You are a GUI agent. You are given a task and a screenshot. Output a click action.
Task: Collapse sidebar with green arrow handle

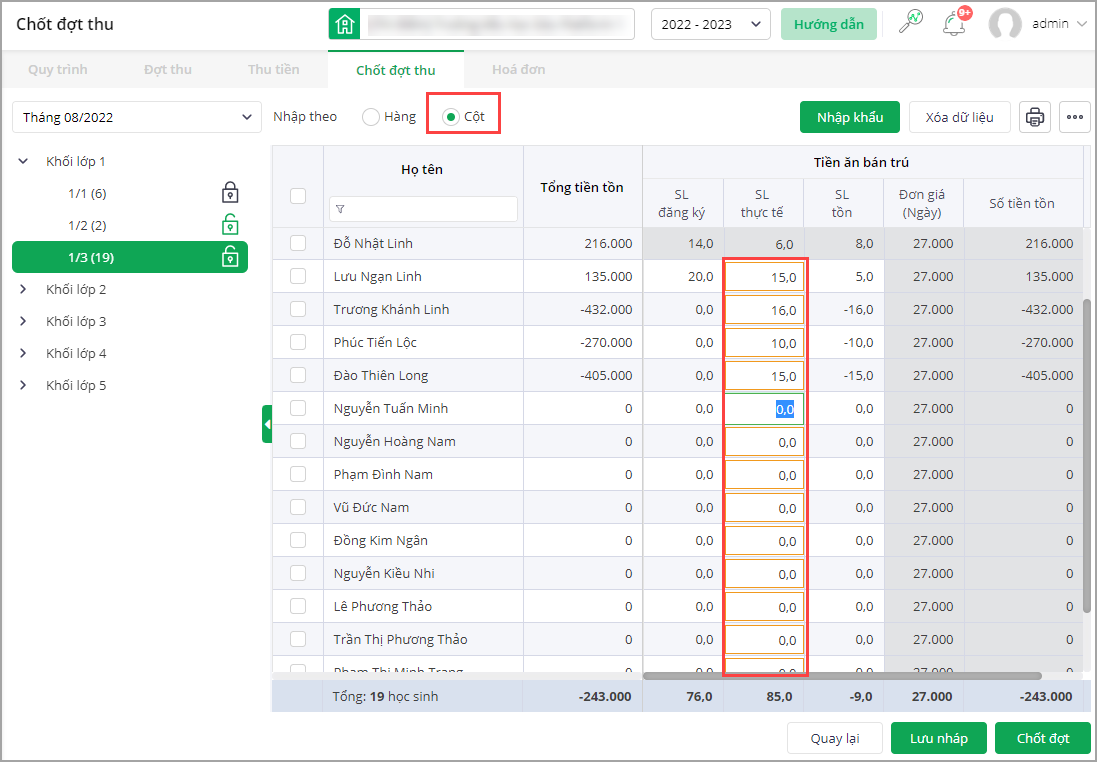267,424
